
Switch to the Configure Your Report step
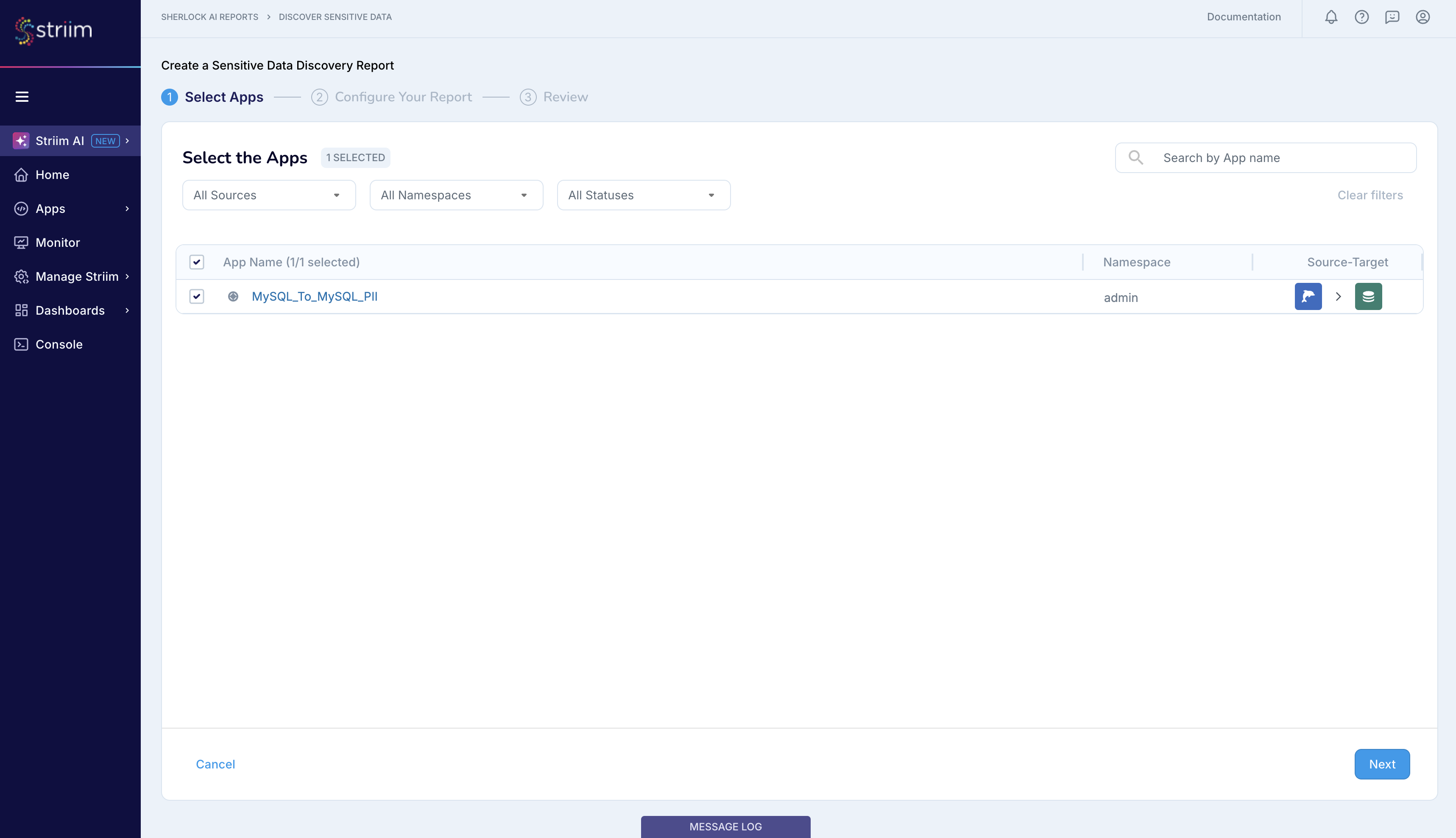coord(403,96)
